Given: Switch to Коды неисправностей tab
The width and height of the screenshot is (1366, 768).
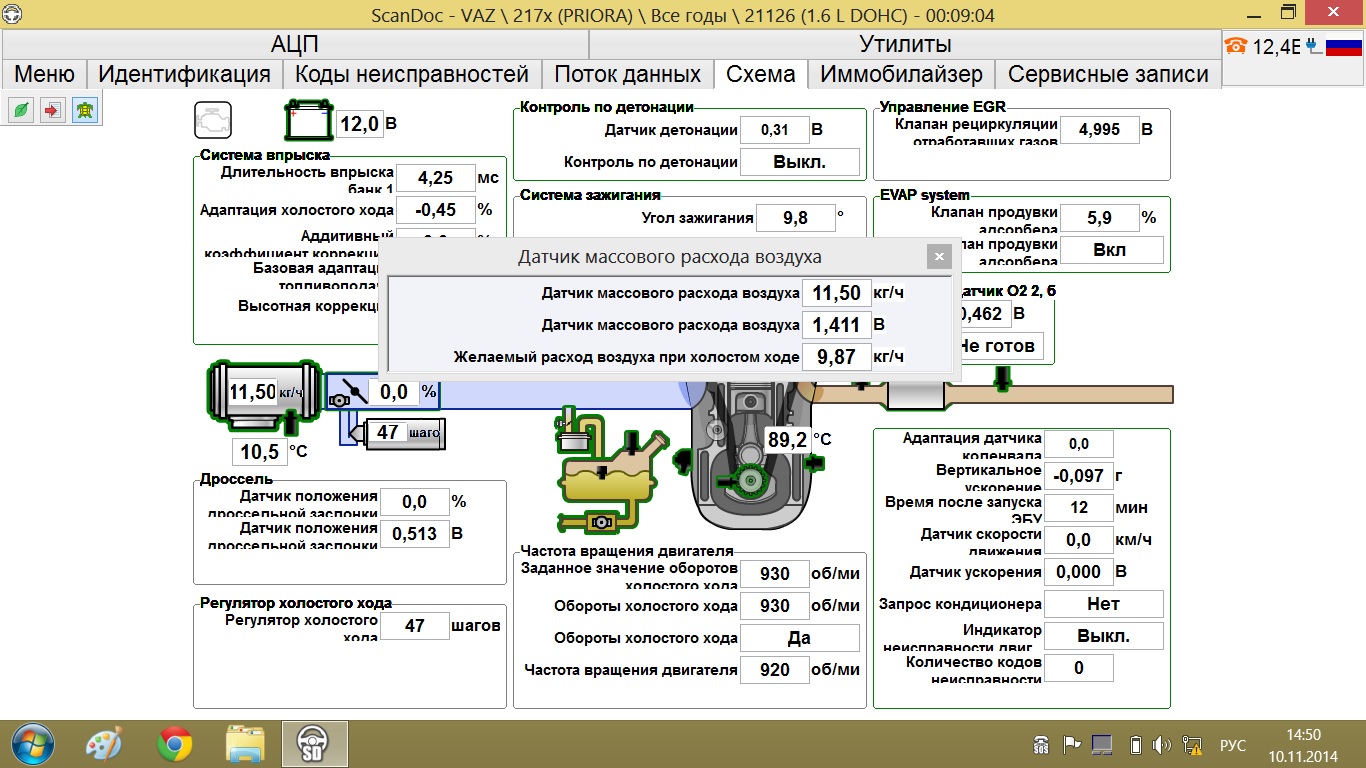Looking at the screenshot, I should 412,74.
